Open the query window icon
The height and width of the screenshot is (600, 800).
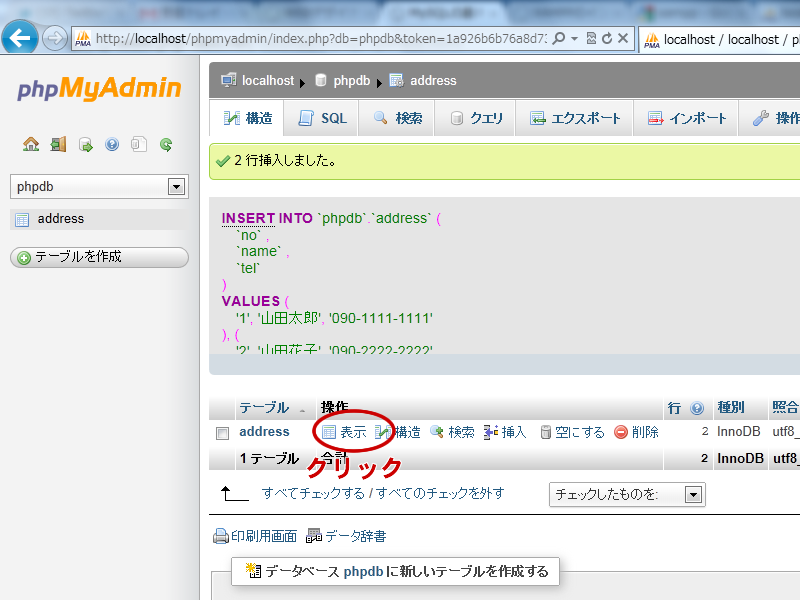coord(85,144)
